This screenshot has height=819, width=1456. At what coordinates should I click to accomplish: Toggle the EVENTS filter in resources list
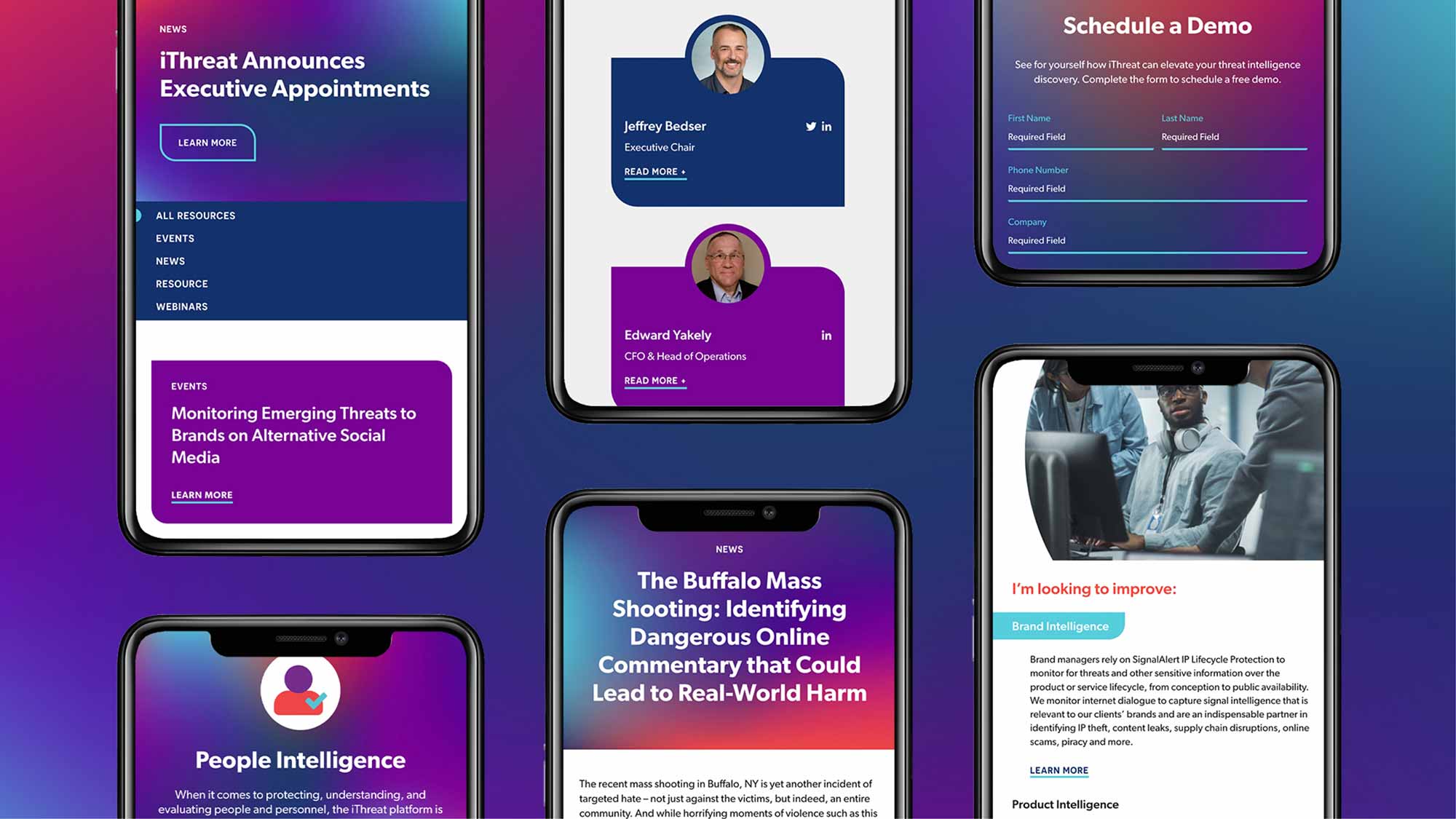[x=175, y=237]
